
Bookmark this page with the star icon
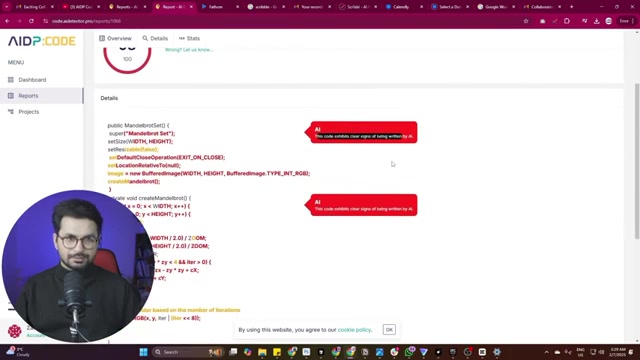point(526,21)
